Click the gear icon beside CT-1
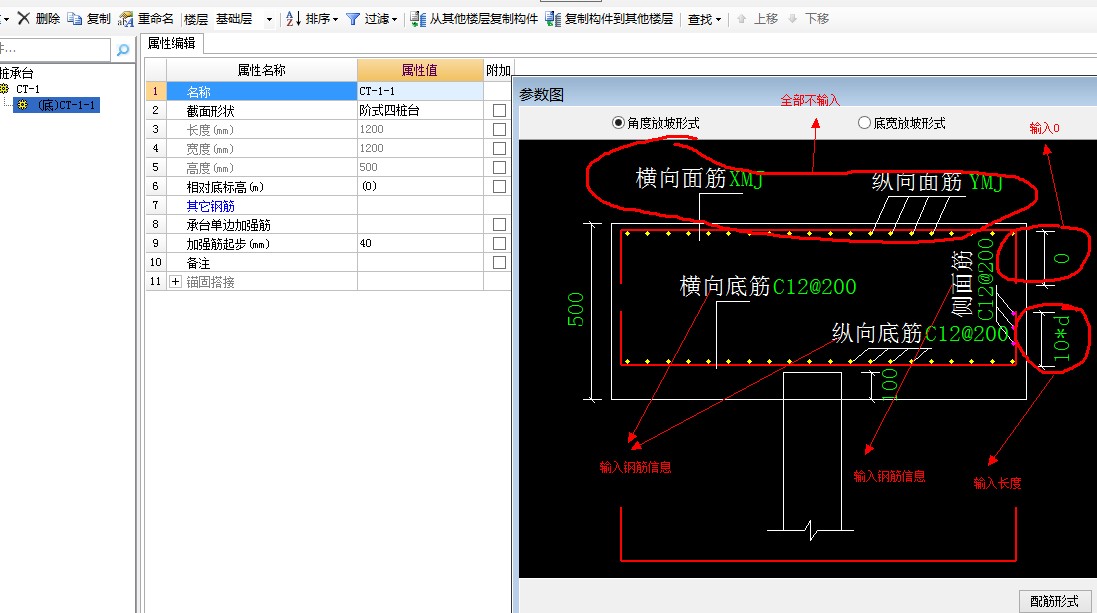This screenshot has height=613, width=1097. (5, 89)
